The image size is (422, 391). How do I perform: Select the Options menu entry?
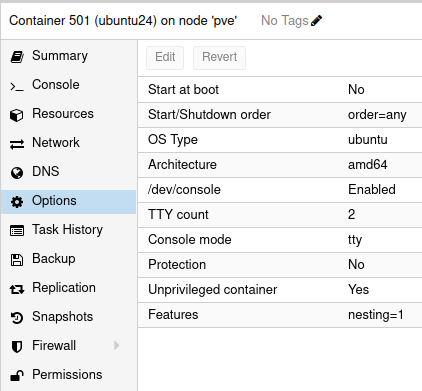click(x=69, y=202)
